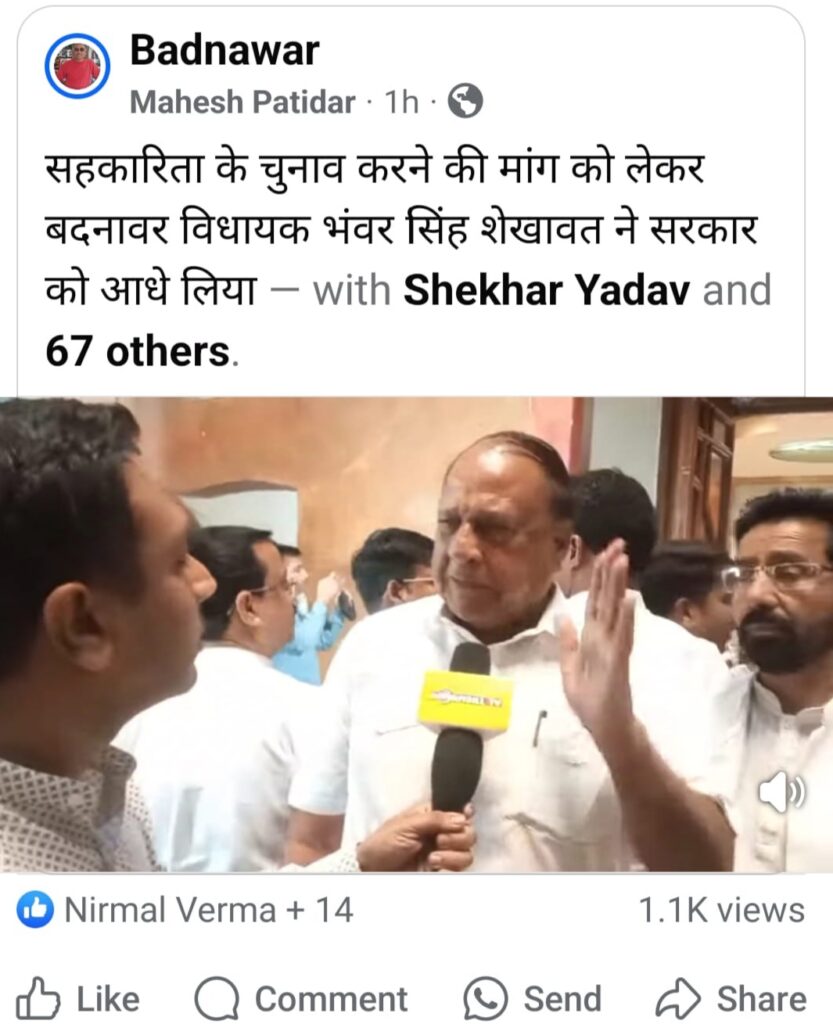Open tagged Shekhar Yadav profile

coord(546,290)
